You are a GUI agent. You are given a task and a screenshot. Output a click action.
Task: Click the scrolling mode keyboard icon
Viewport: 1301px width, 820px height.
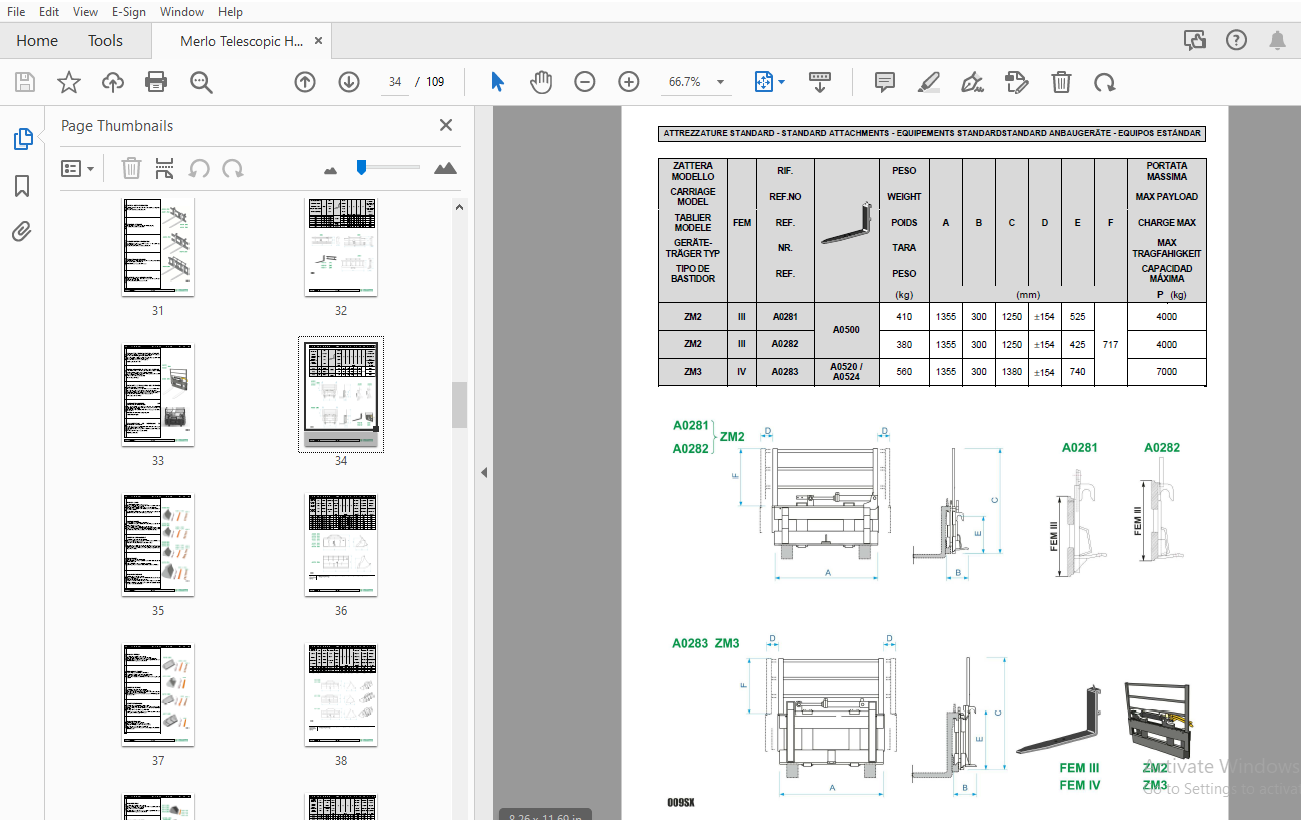(820, 82)
